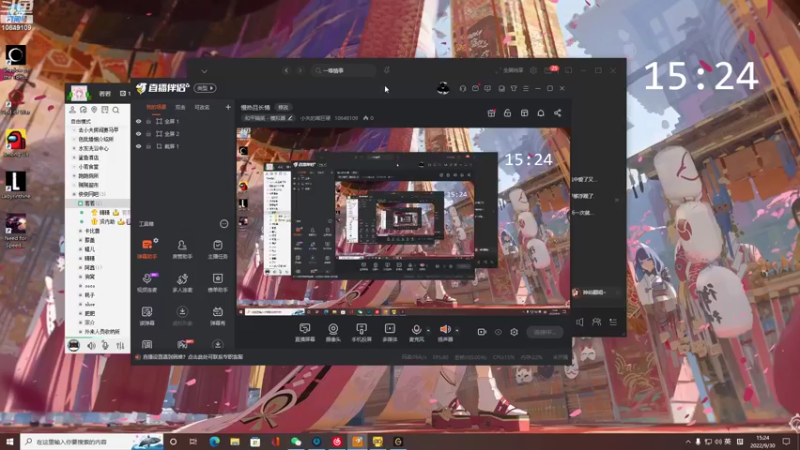This screenshot has width=800, height=450.
Task: Click the chevron-down in background window
Action: [x=204, y=71]
